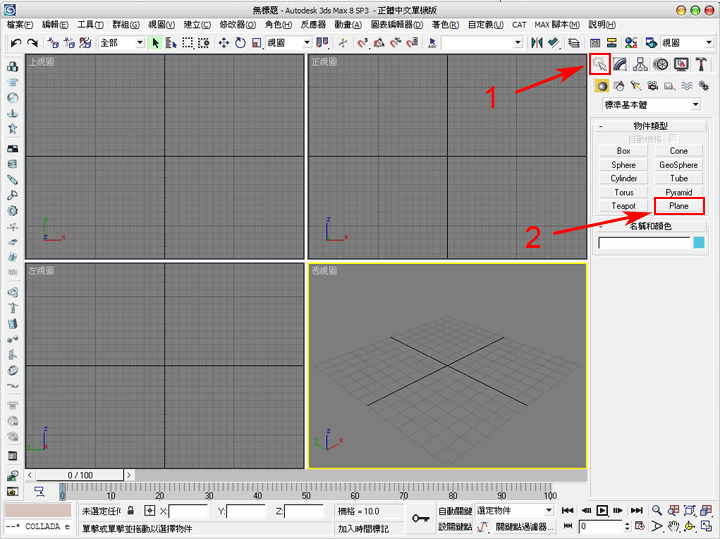Click the Teapot primitive button
Image resolution: width=720 pixels, height=539 pixels.
[624, 206]
